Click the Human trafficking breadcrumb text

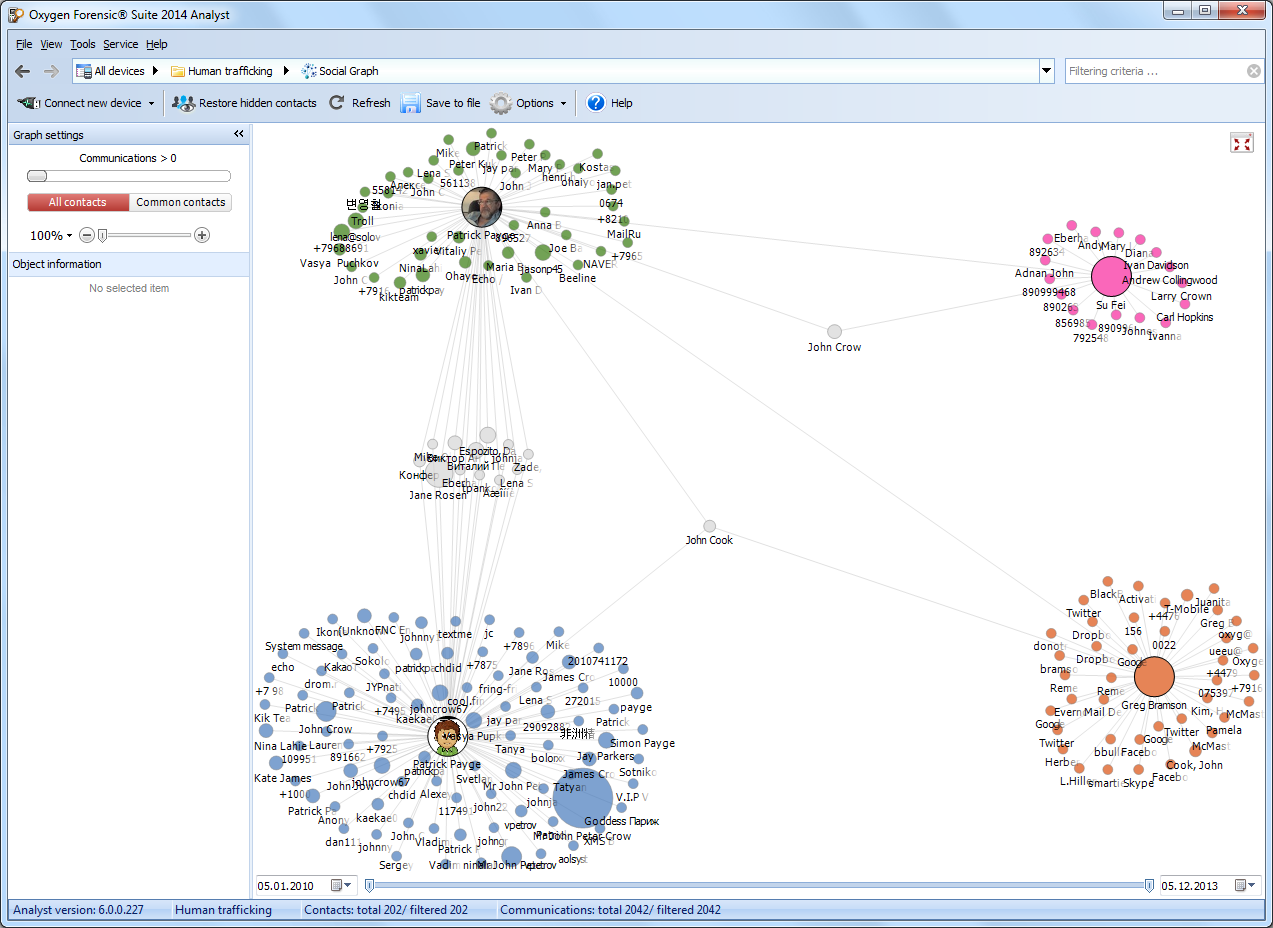point(230,71)
